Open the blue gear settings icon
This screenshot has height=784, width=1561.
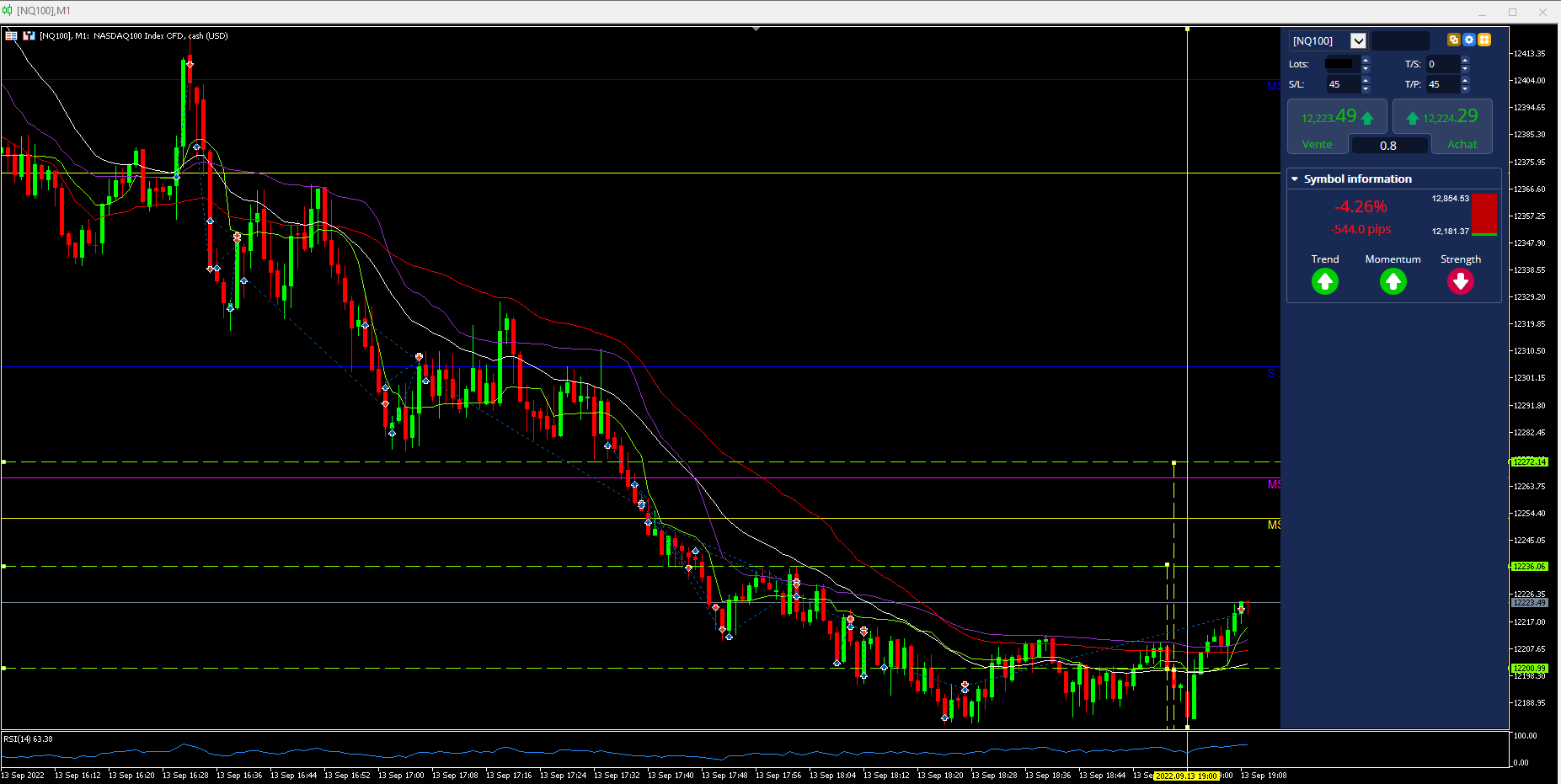(x=1469, y=40)
